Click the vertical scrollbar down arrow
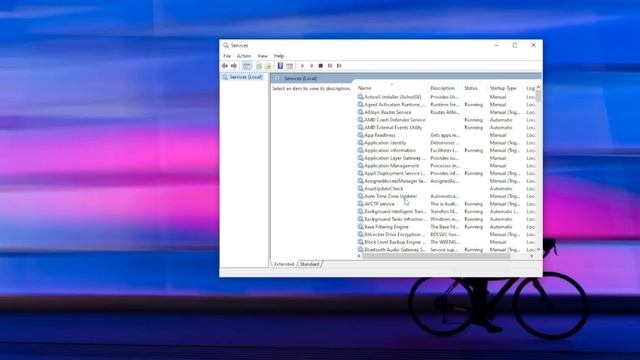This screenshot has height=360, width=640. click(x=538, y=249)
